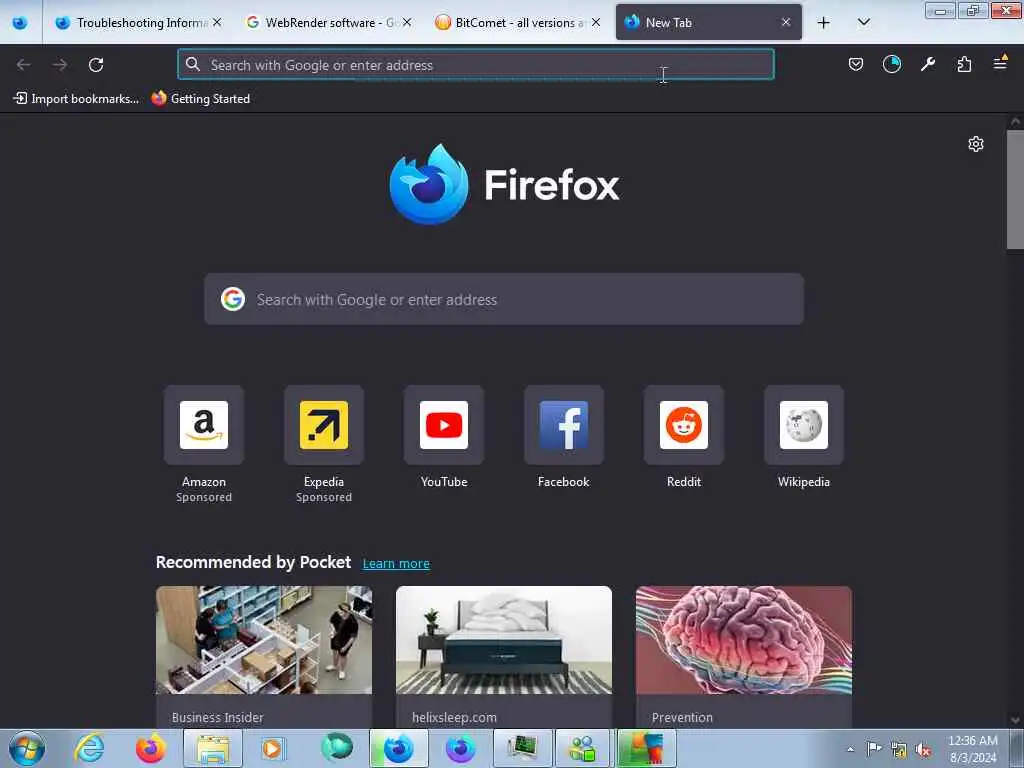This screenshot has height=768, width=1024.
Task: Open Business Insider Pocket story thumbnail
Action: coord(264,640)
